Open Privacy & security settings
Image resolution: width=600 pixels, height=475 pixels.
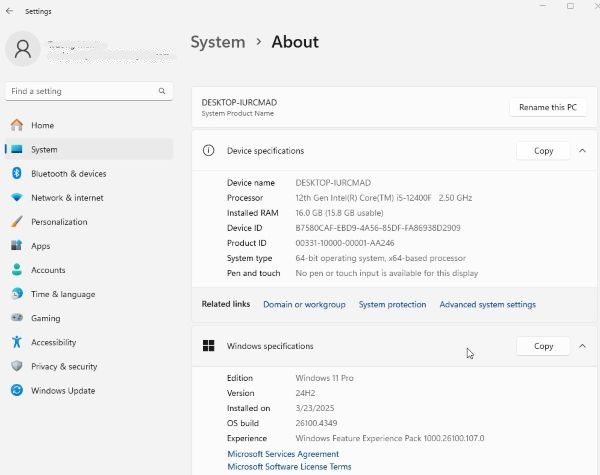(89, 366)
